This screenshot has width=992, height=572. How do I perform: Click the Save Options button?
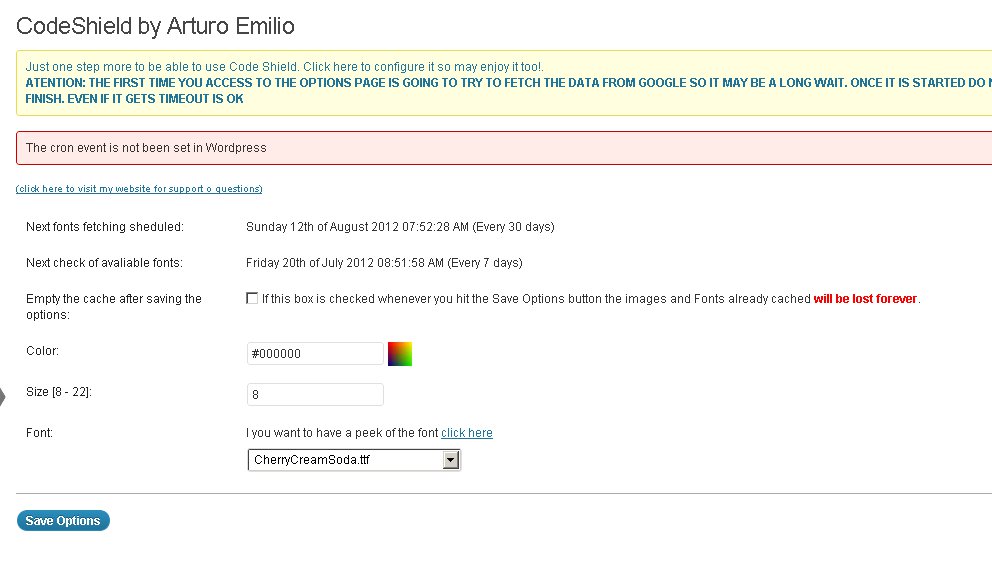pyautogui.click(x=63, y=521)
